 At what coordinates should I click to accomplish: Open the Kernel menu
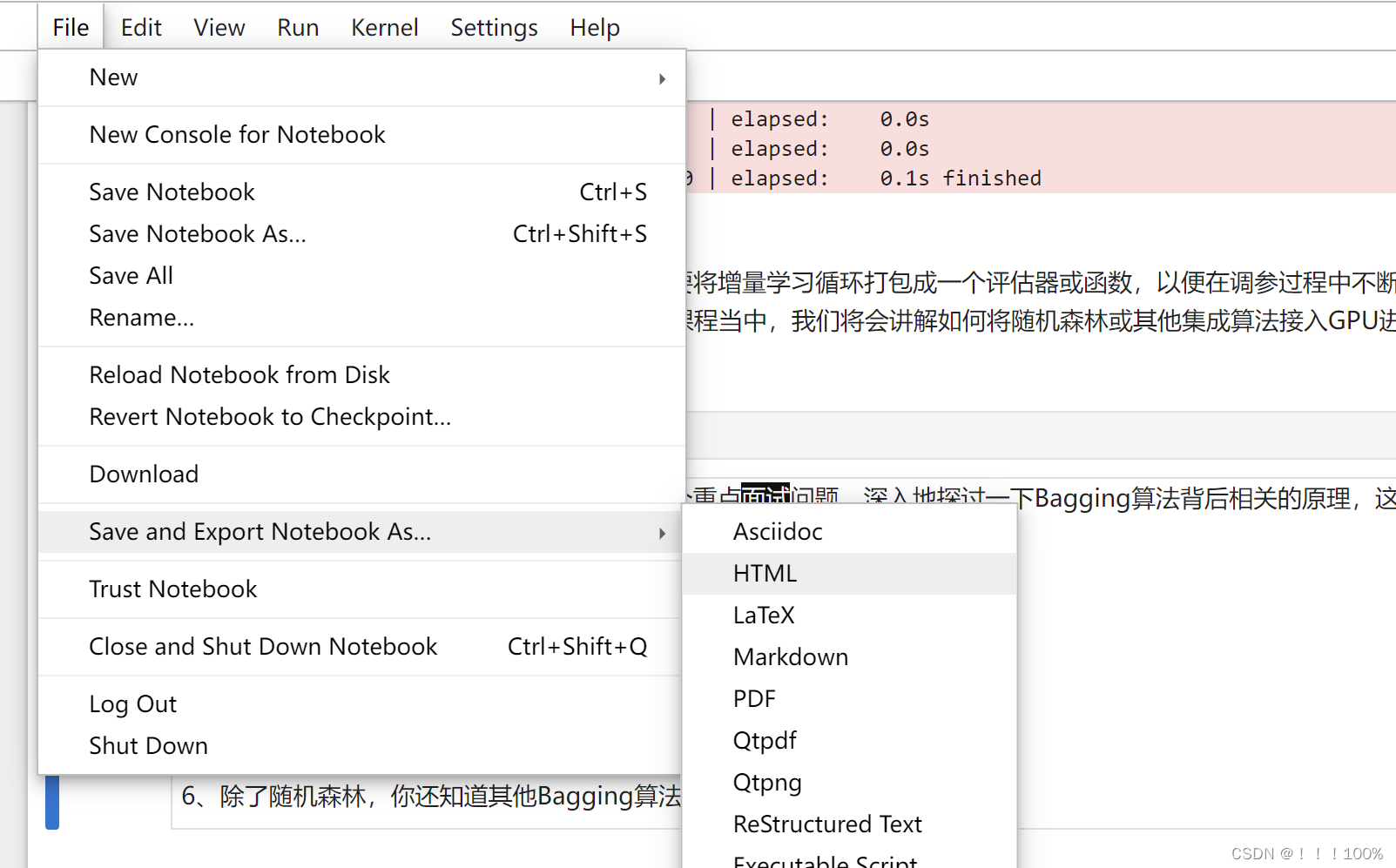click(x=384, y=27)
